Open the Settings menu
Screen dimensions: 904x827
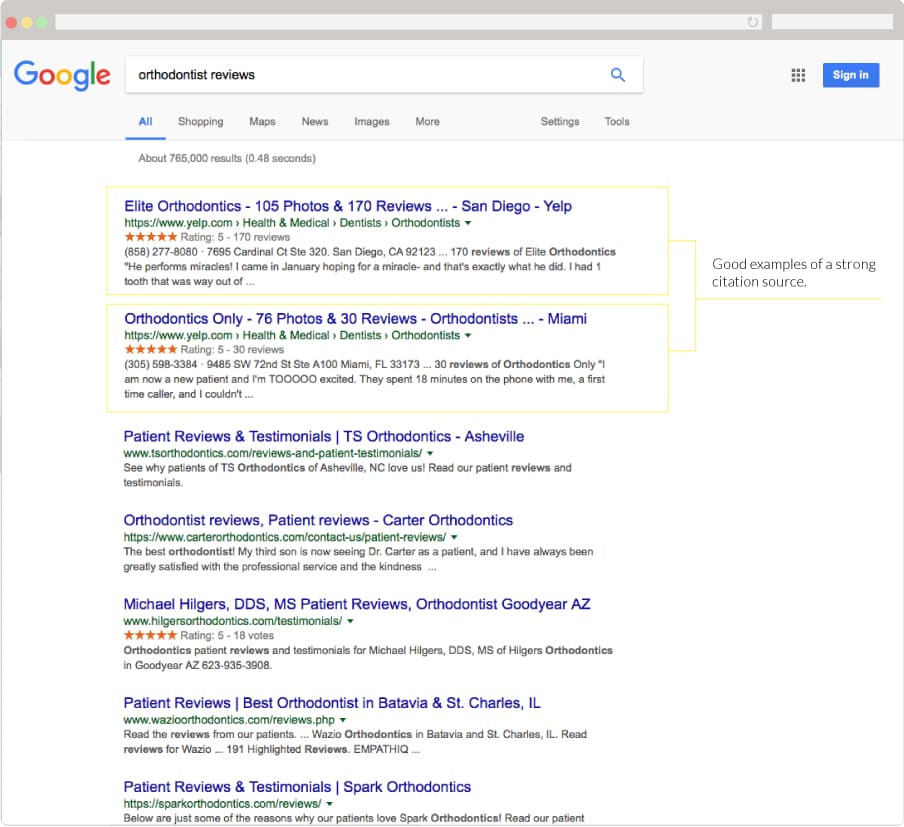(x=560, y=122)
